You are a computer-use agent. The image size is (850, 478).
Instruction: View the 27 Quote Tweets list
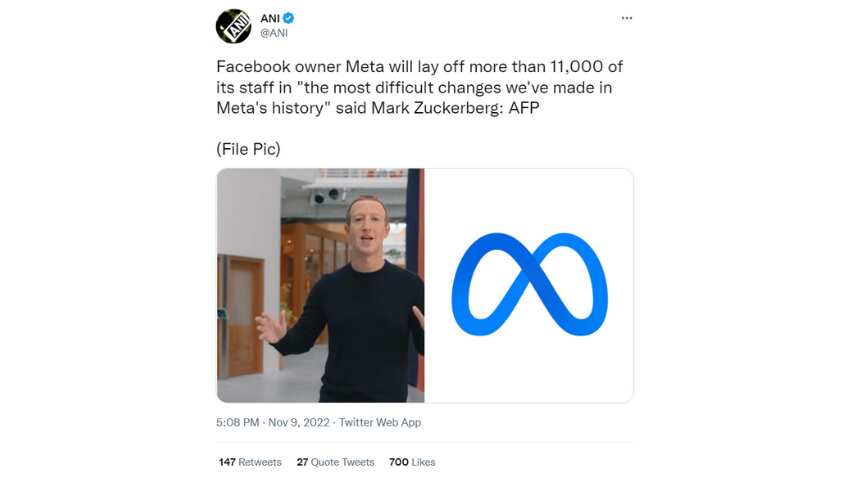[335, 462]
